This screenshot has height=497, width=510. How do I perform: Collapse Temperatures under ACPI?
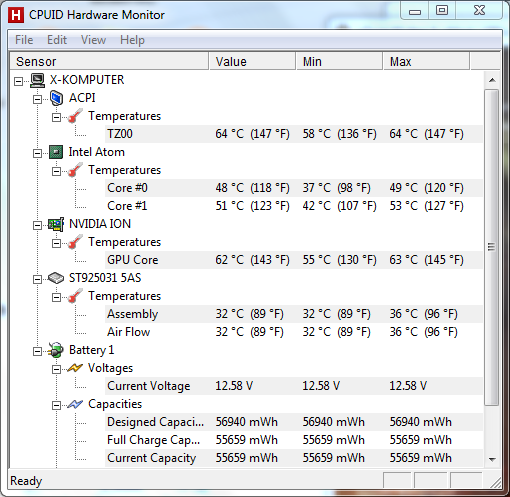tap(56, 117)
